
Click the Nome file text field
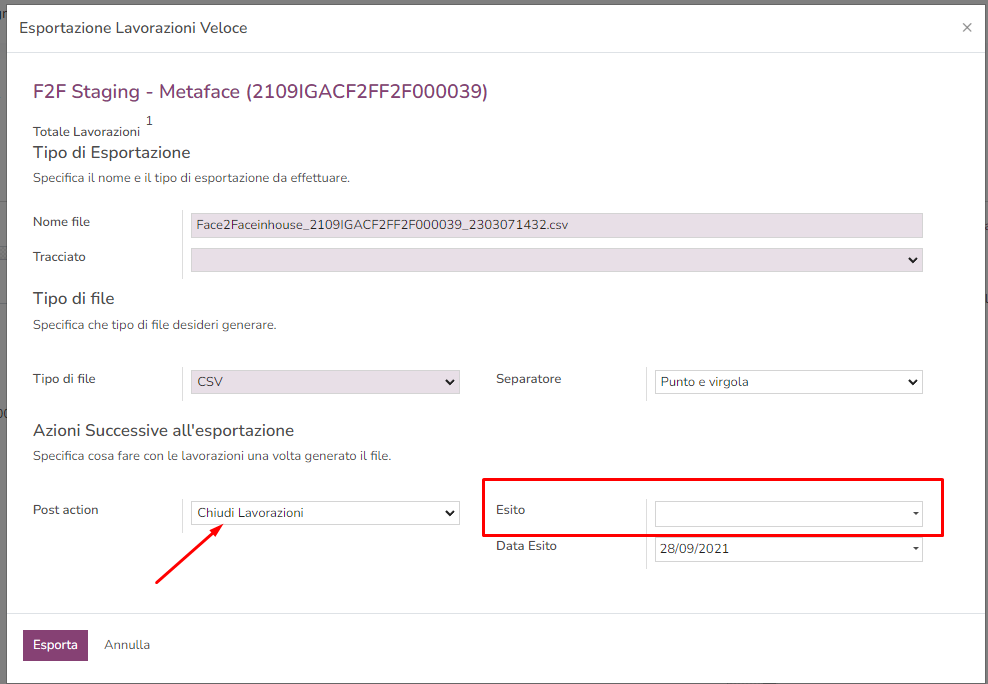click(556, 225)
